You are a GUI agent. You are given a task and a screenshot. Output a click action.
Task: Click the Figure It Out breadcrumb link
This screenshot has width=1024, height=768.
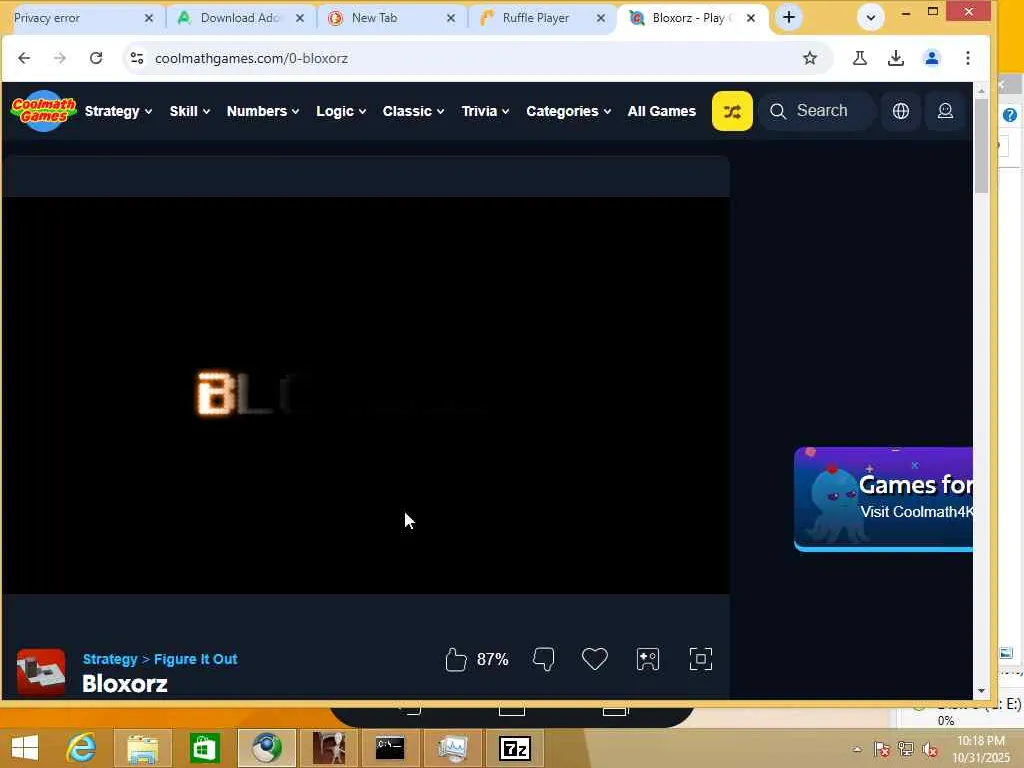[x=195, y=659]
